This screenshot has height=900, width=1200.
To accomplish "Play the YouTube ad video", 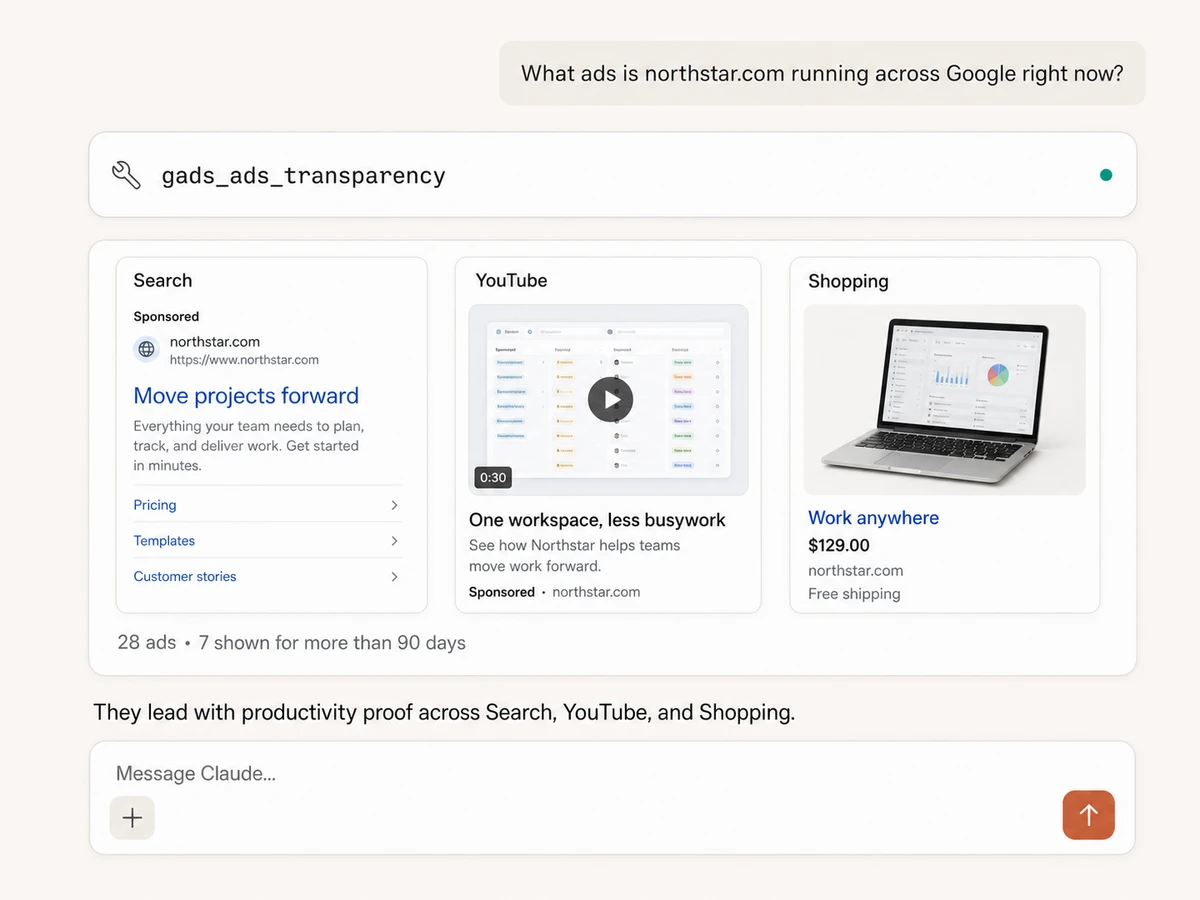I will pos(610,400).
